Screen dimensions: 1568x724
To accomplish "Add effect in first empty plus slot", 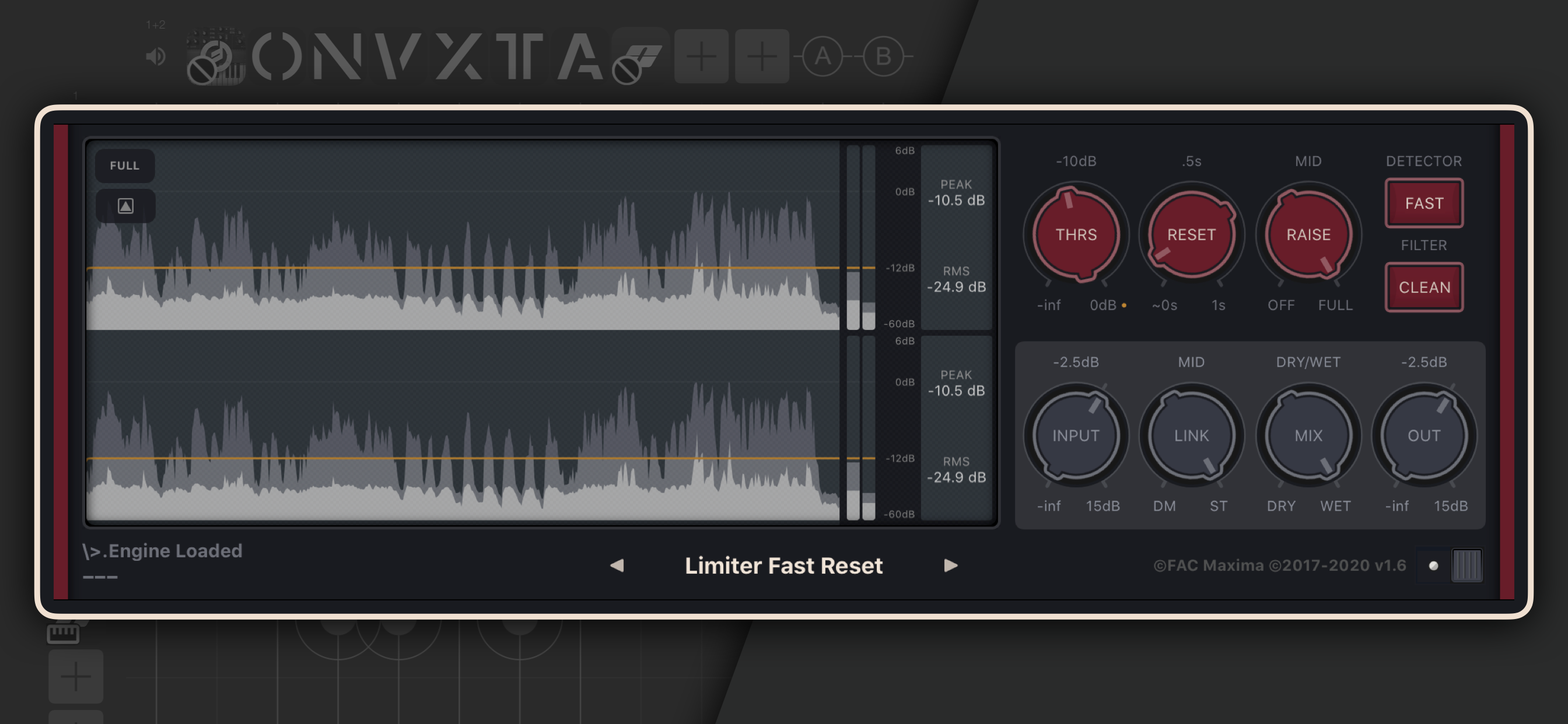I will [x=701, y=57].
